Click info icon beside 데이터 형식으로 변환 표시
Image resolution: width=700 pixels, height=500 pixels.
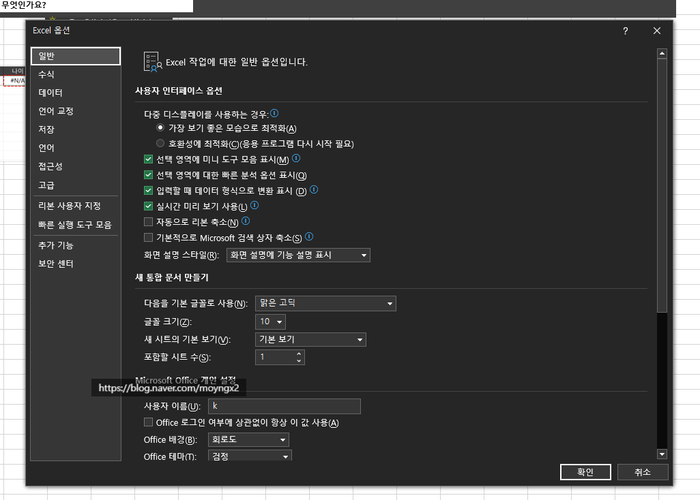[314, 190]
